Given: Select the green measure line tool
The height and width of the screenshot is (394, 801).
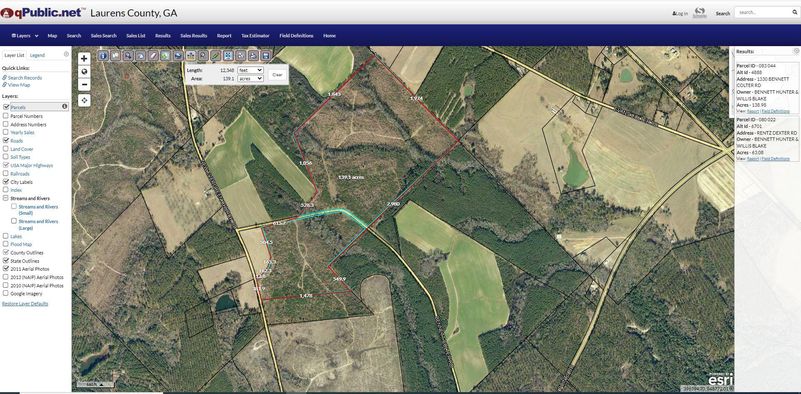Looking at the screenshot, I should click(216, 55).
